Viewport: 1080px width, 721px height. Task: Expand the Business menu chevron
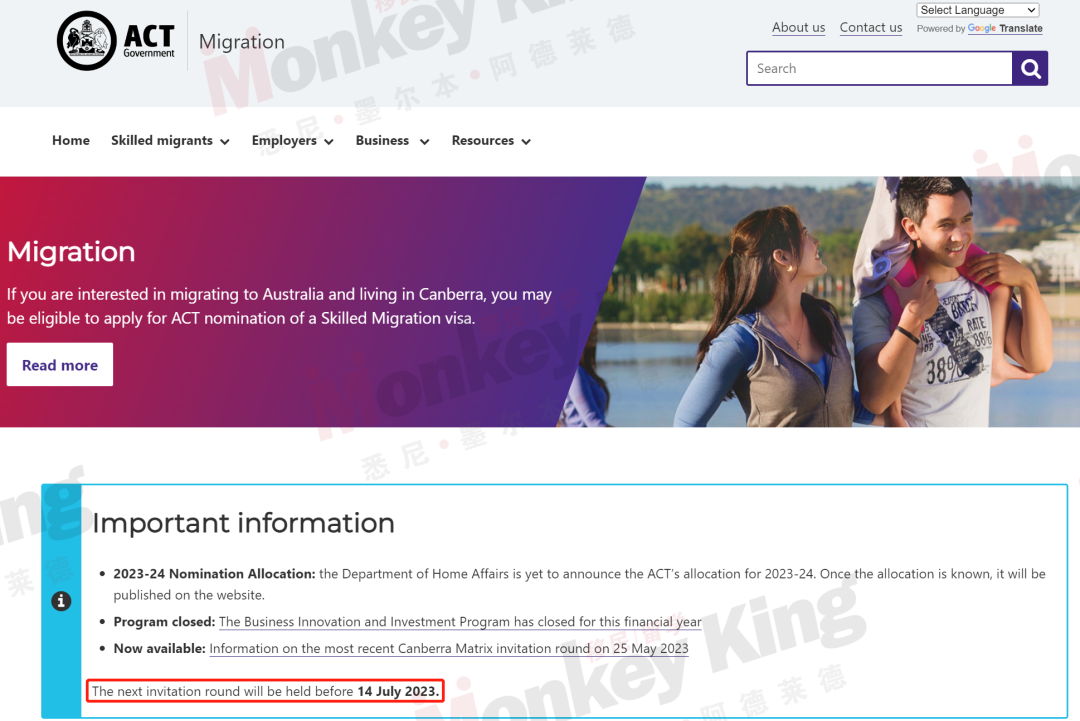[424, 142]
